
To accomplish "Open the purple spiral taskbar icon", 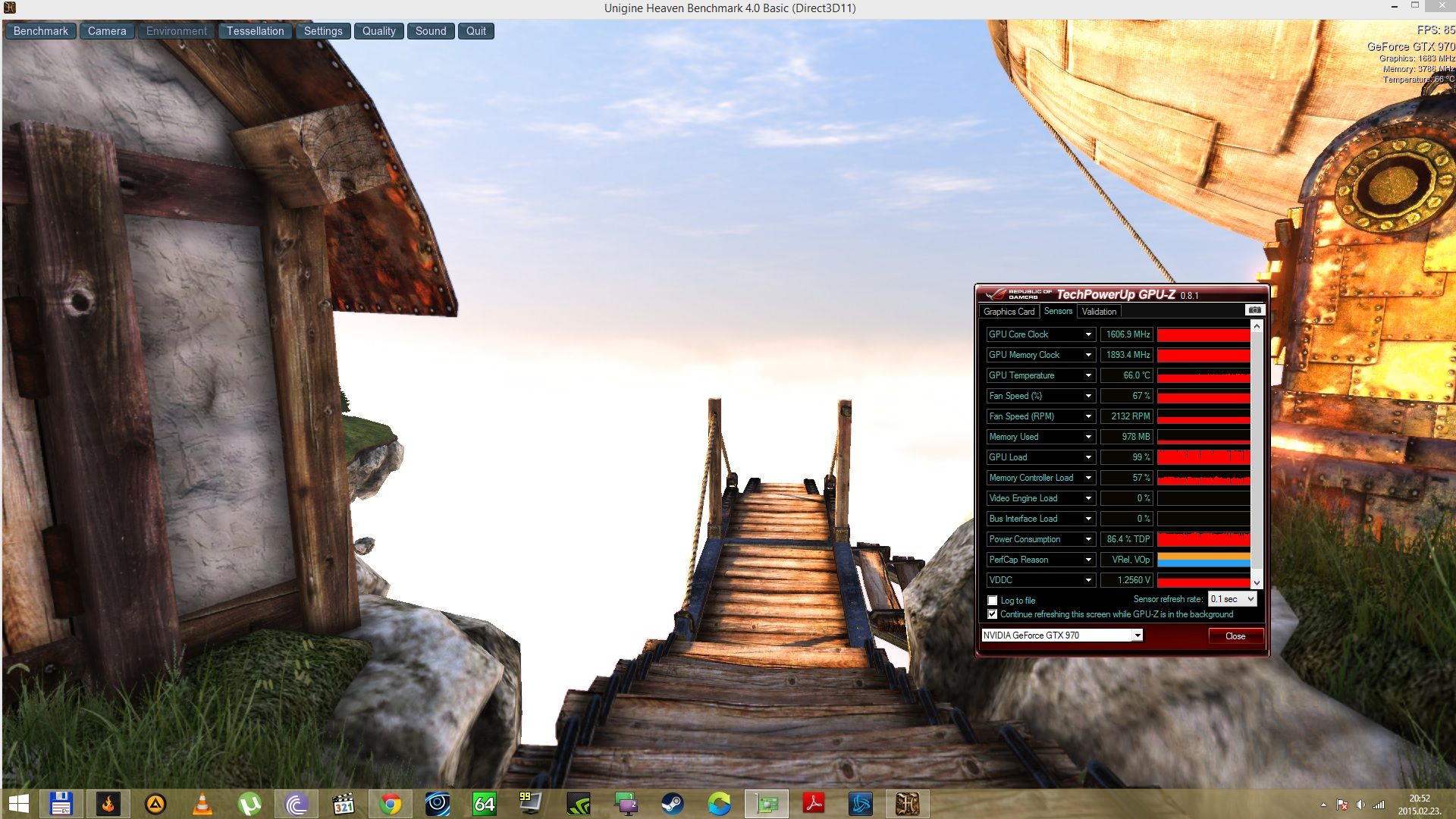I will tap(297, 804).
